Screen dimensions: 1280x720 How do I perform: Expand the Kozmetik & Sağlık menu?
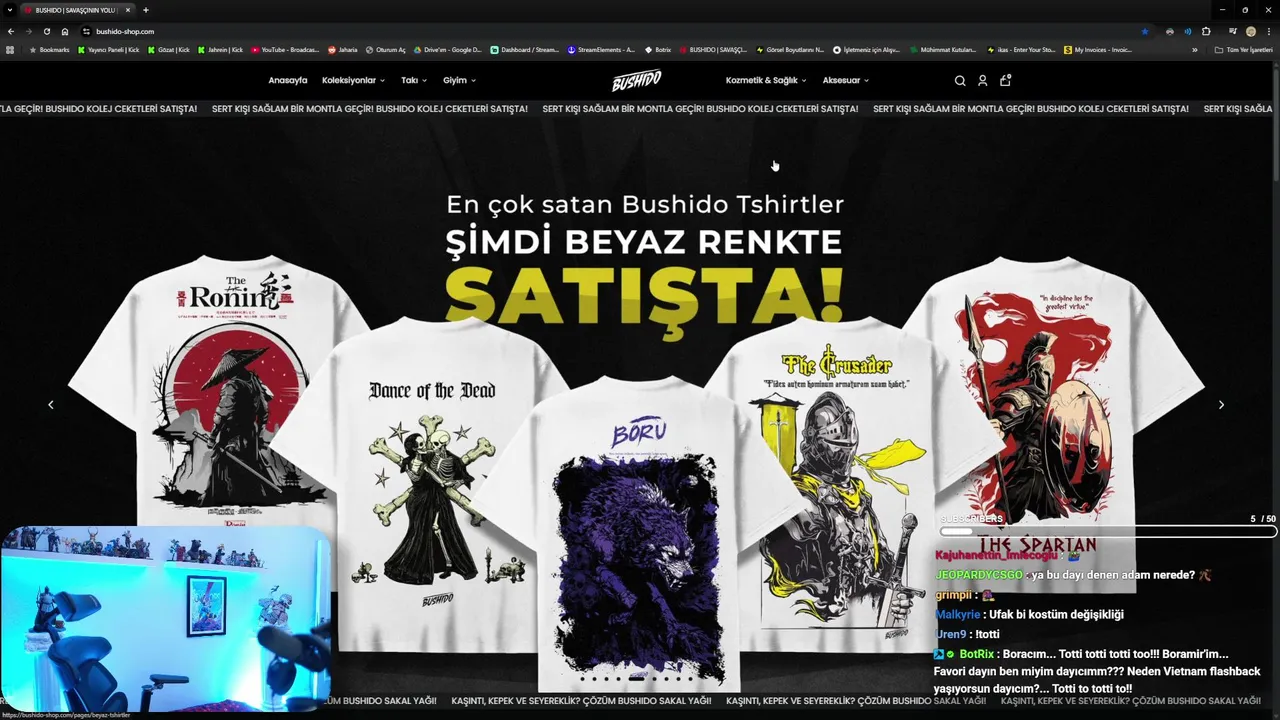tap(766, 81)
